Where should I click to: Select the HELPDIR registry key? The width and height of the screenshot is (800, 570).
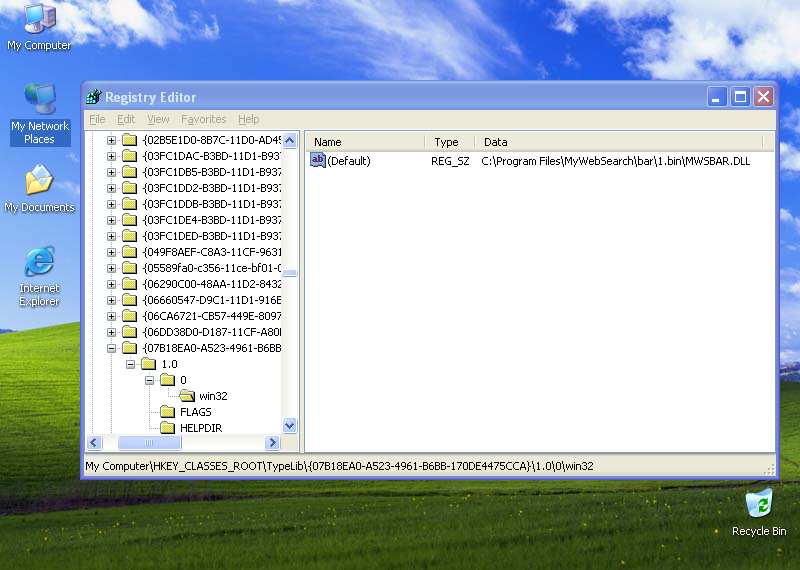pyautogui.click(x=195, y=428)
